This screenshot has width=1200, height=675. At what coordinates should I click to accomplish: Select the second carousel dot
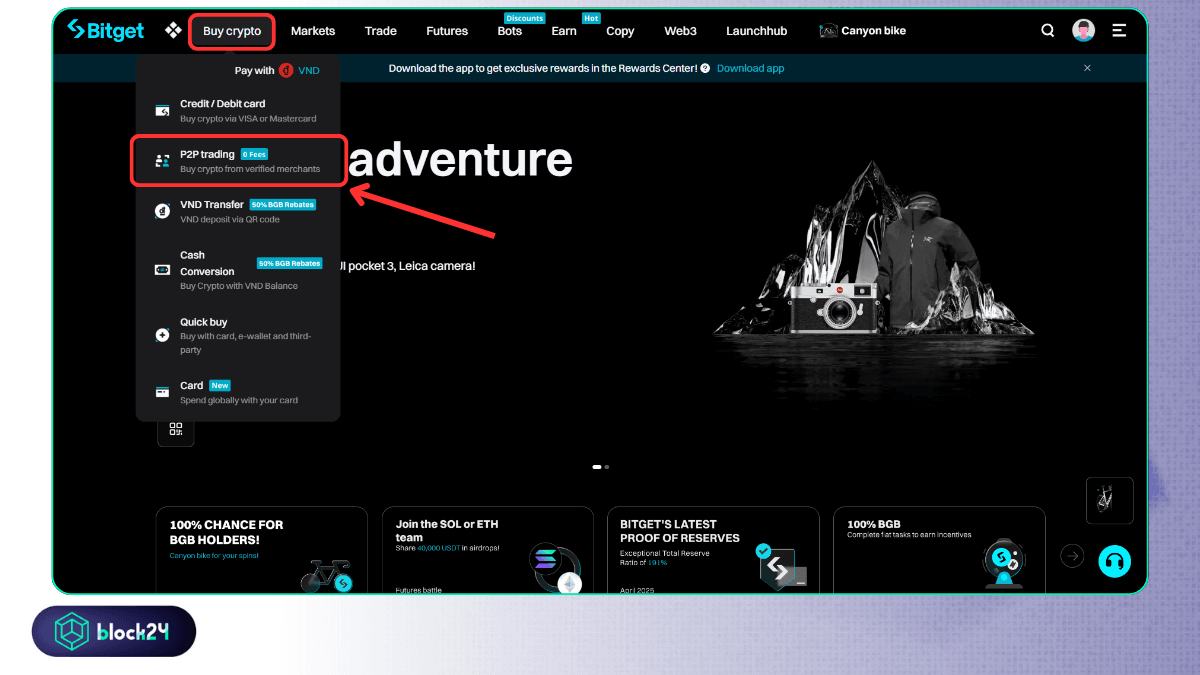(x=606, y=467)
